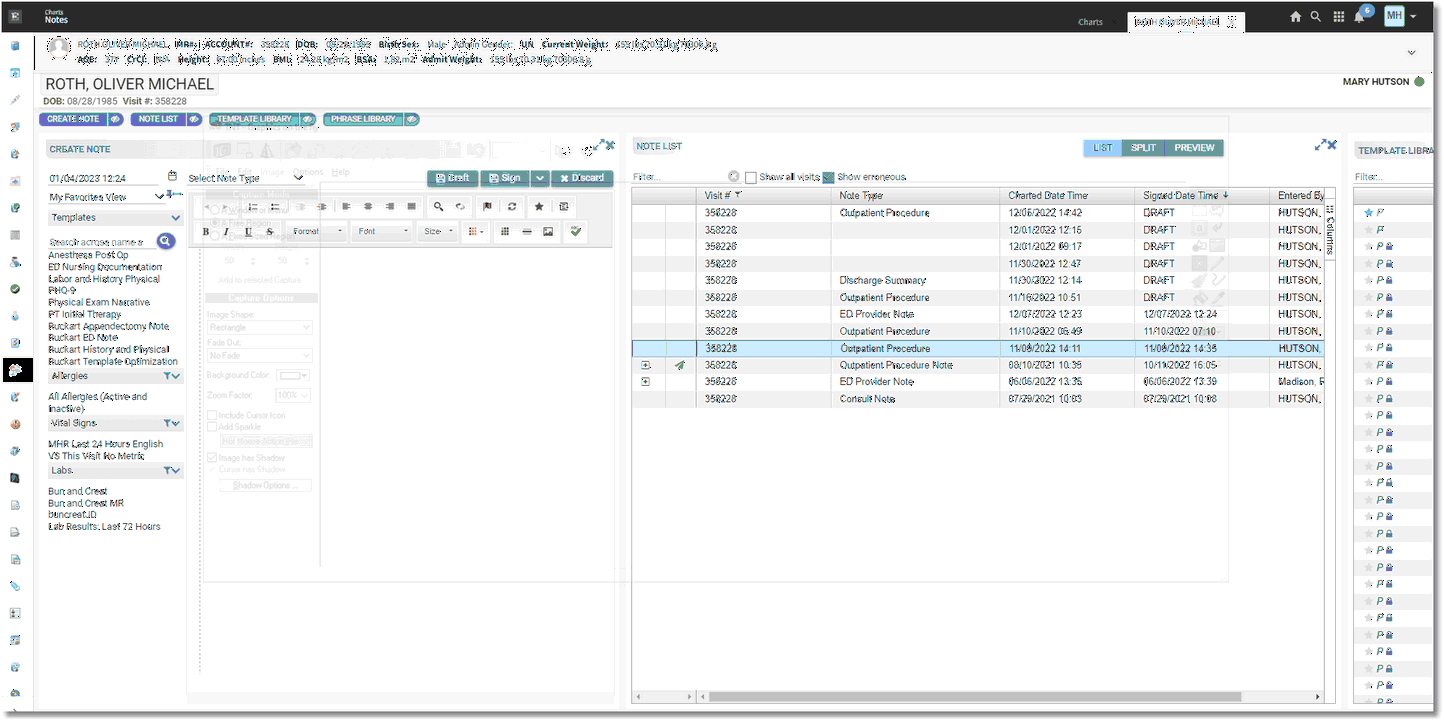Screen dimensions: 1444x722
Task: Open search with magnifier icon in top bar
Action: 1316,17
